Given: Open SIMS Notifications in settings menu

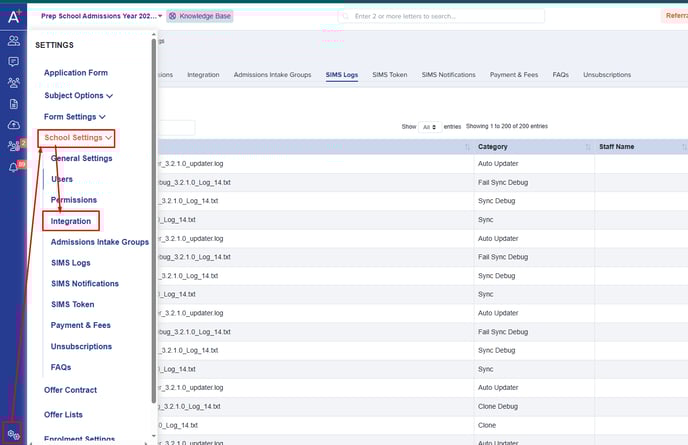Looking at the screenshot, I should pos(85,284).
